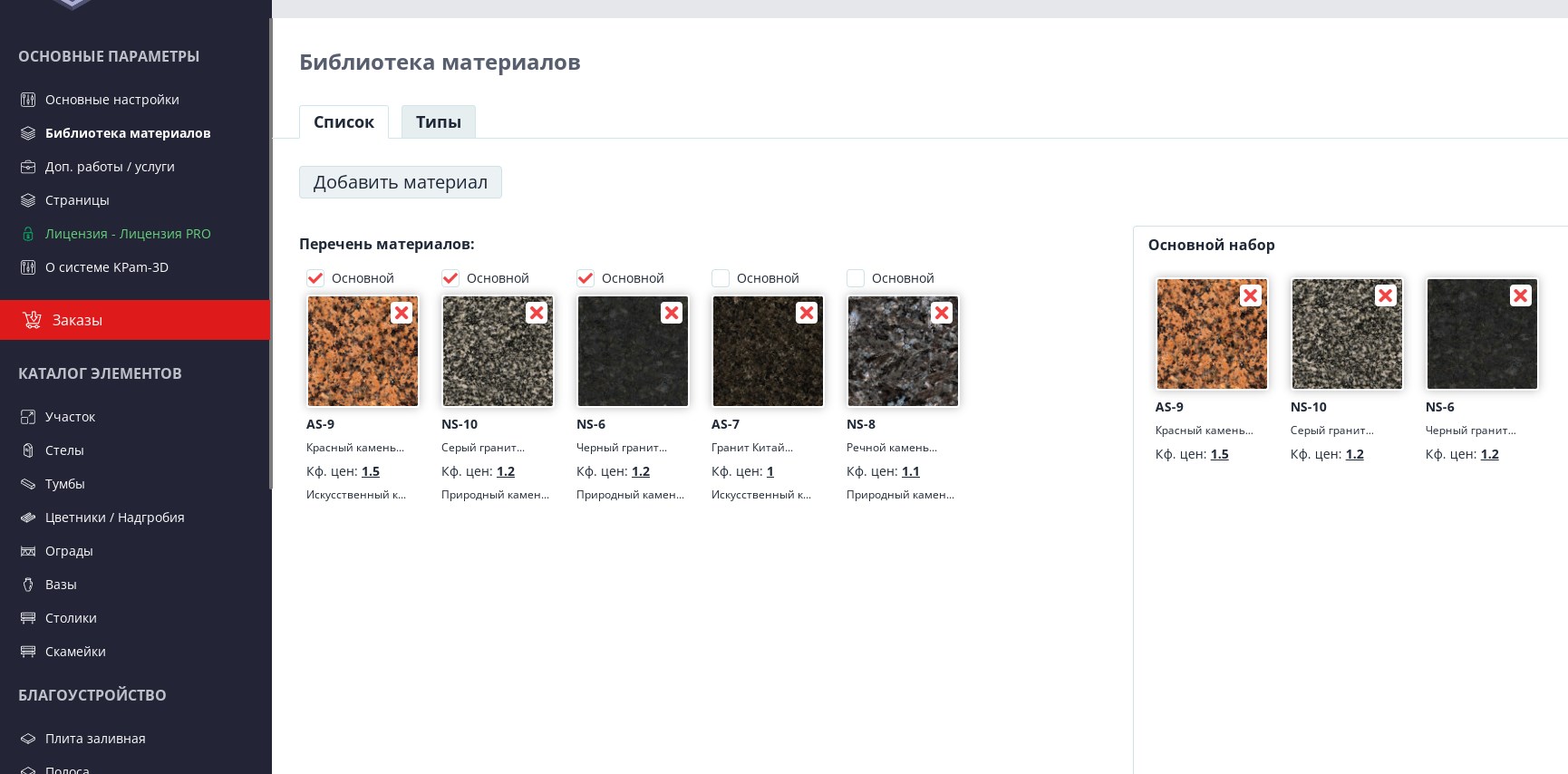Open Доп. работы / услуги menu item
This screenshot has height=774, width=1568.
click(x=110, y=167)
